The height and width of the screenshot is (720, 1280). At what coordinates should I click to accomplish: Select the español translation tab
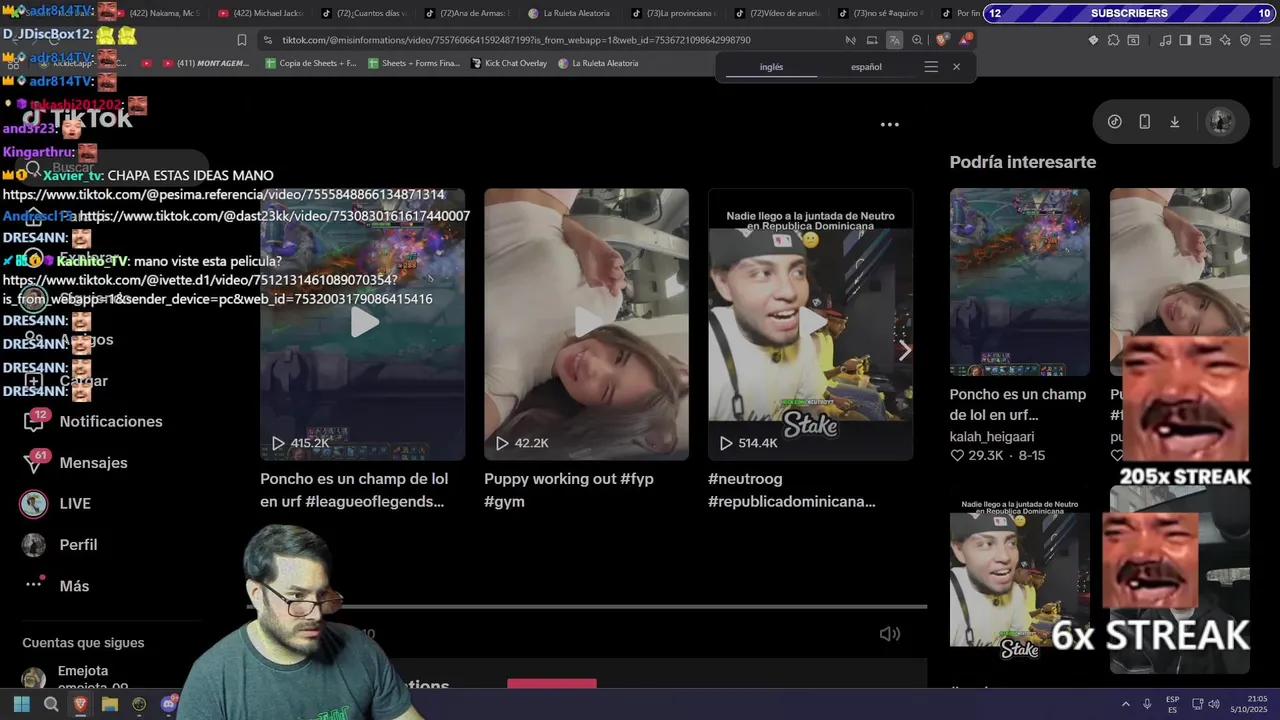click(866, 67)
